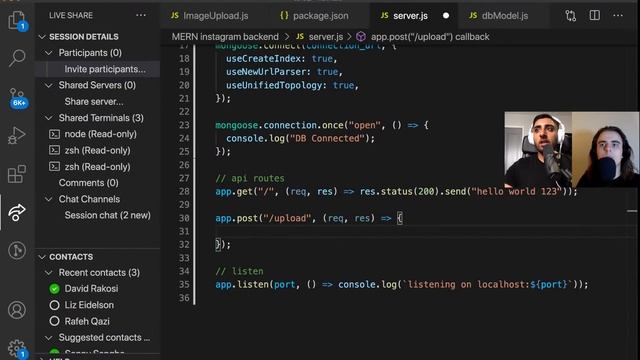Viewport: 640px width, 360px height.
Task: Open editor more actions ellipsis
Action: [618, 16]
